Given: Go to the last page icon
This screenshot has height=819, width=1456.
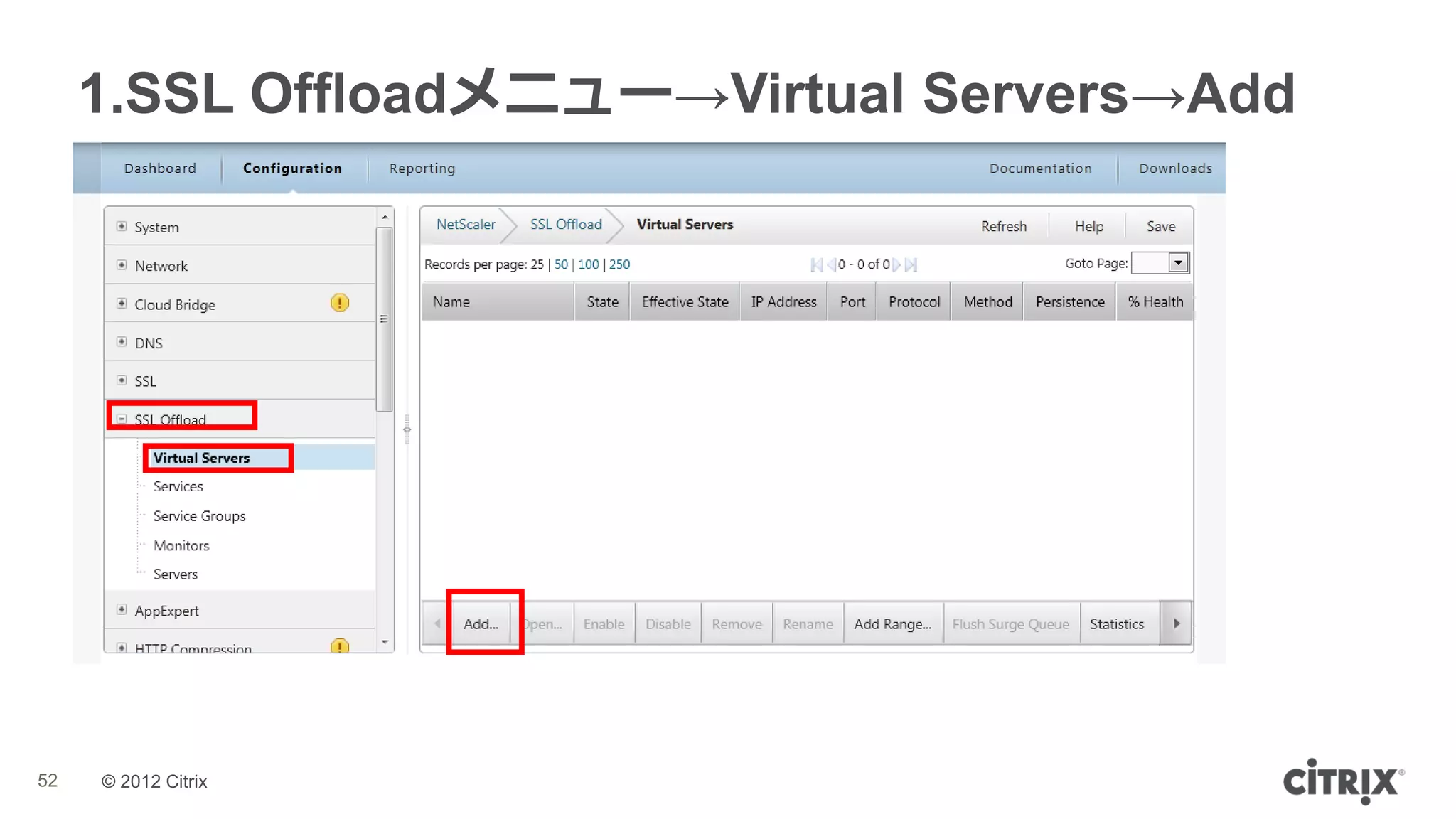Looking at the screenshot, I should pyautogui.click(x=911, y=264).
